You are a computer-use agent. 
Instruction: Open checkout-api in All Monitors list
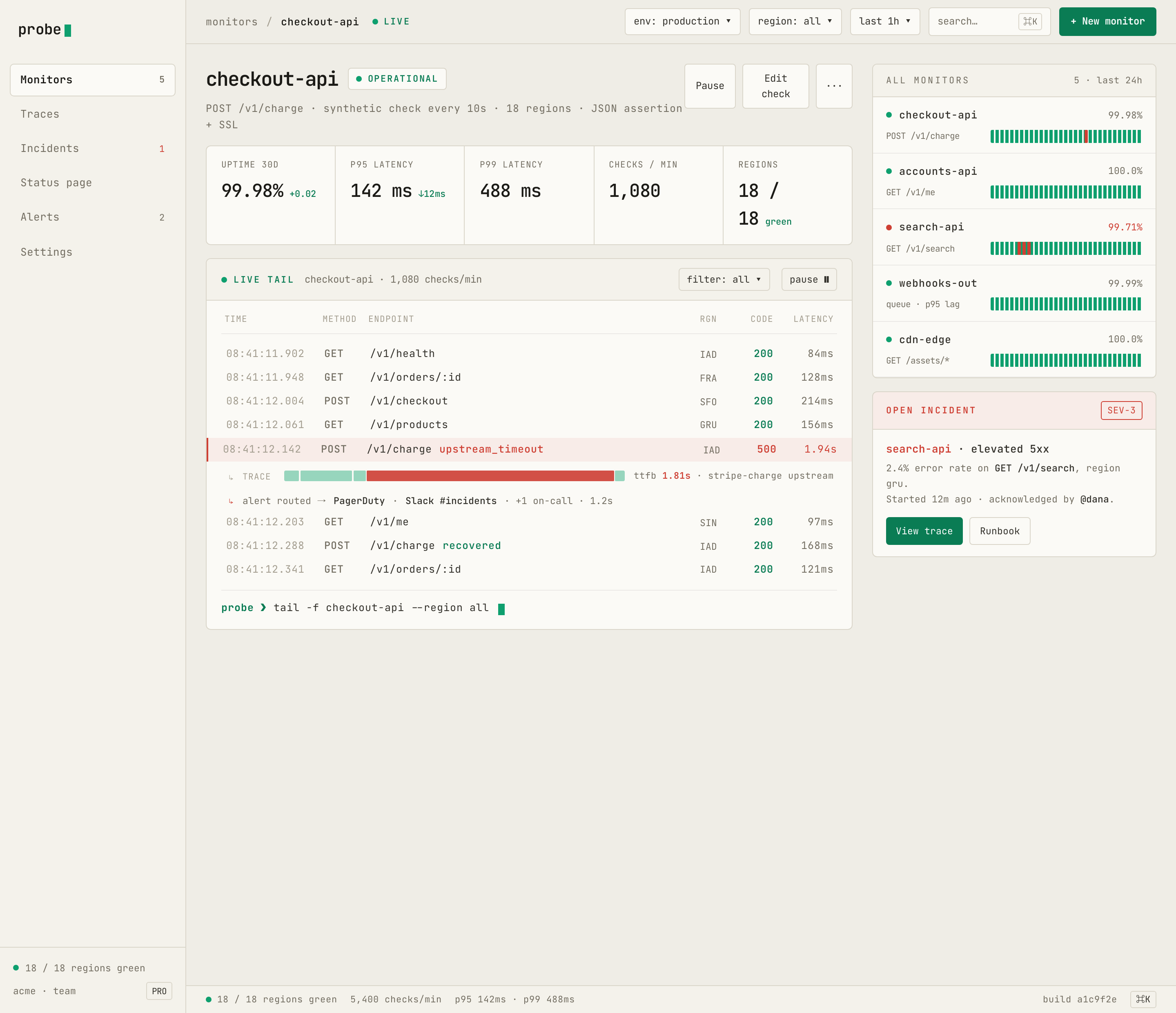[x=1013, y=125]
